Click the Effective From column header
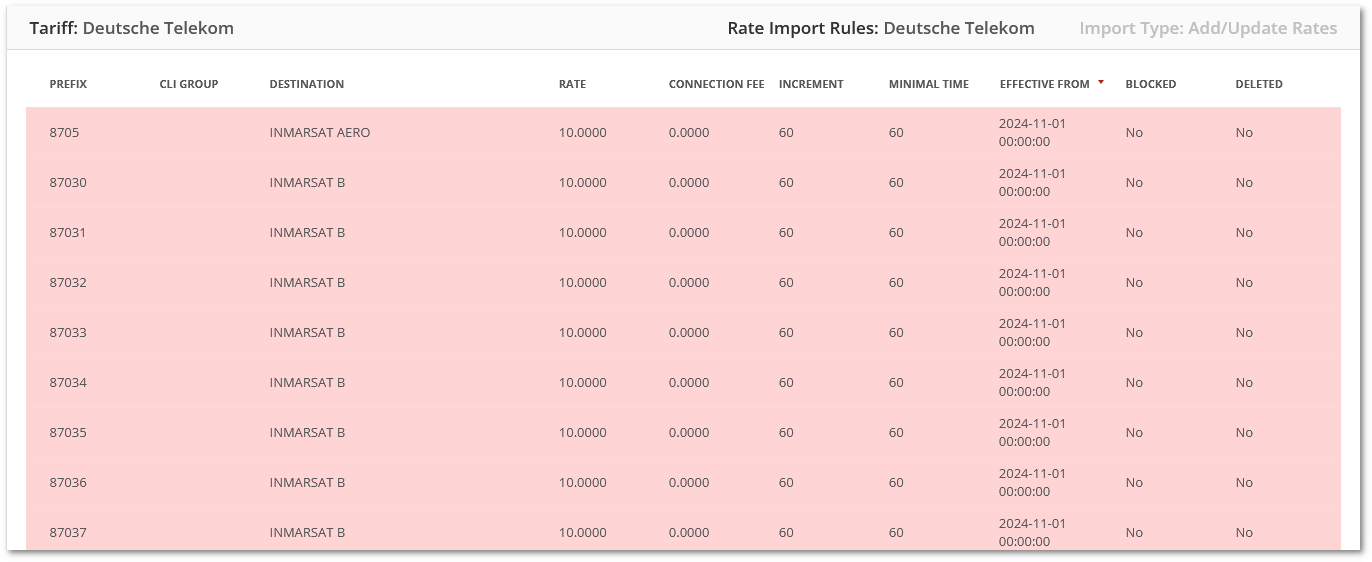 1044,84
